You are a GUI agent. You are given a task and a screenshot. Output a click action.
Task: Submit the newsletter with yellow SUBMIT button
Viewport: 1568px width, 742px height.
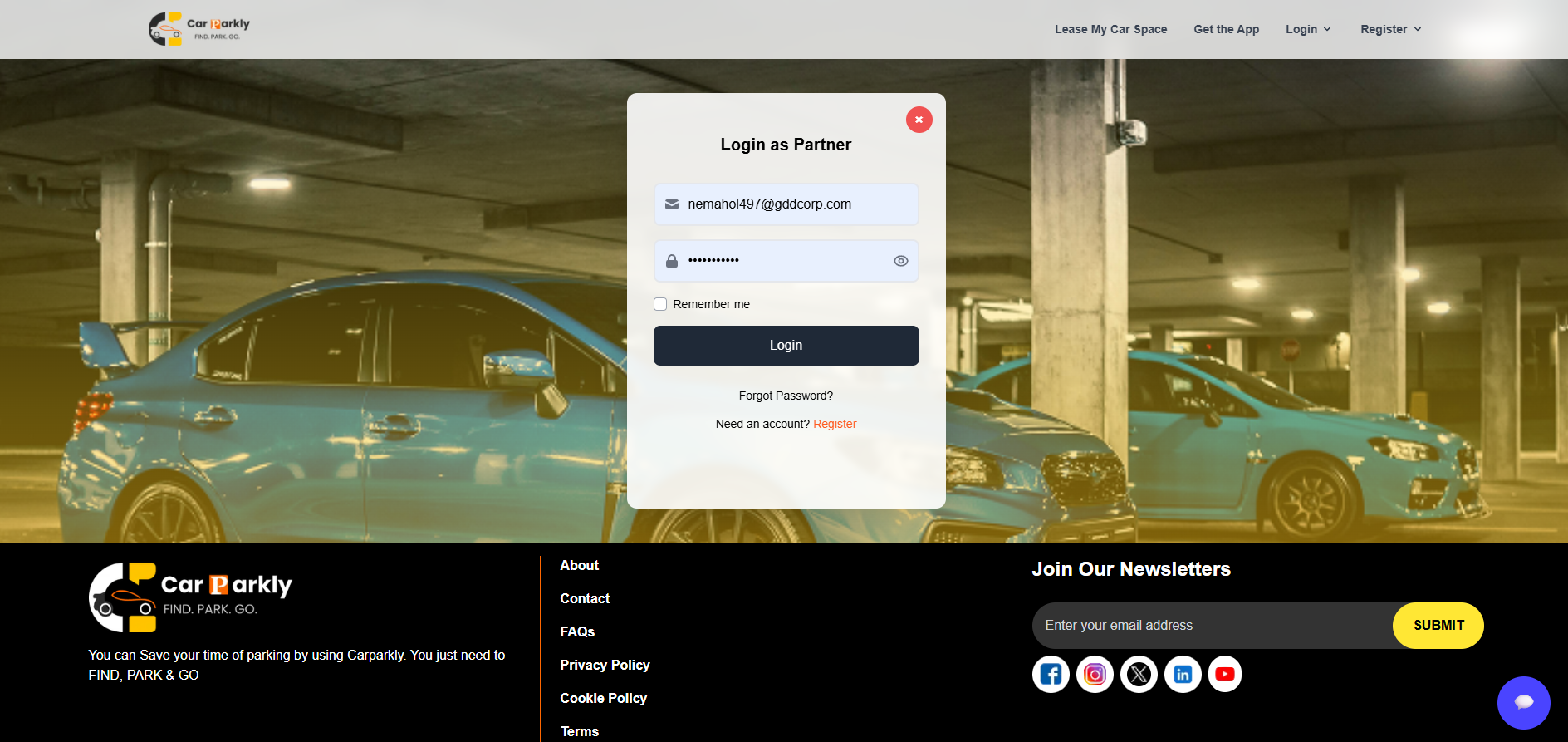(x=1438, y=626)
